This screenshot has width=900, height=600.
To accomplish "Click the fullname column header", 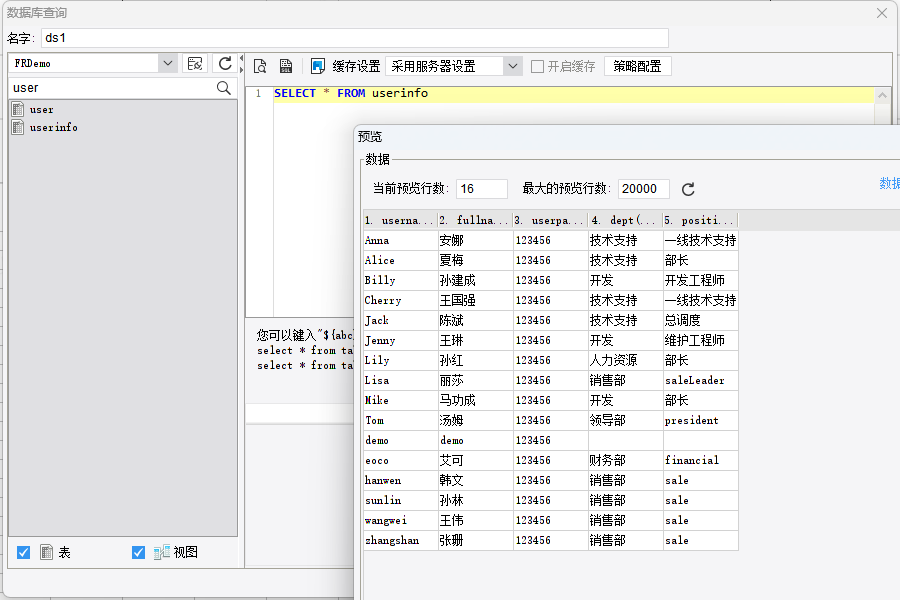I will [475, 220].
